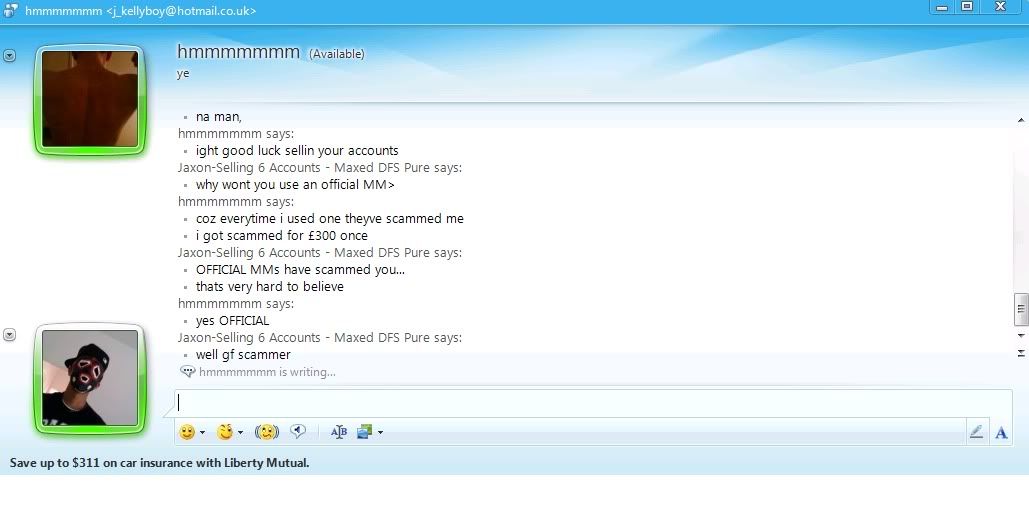Viewport: 1029px width, 512px height.
Task: Open the font change icon
Action: 339,432
